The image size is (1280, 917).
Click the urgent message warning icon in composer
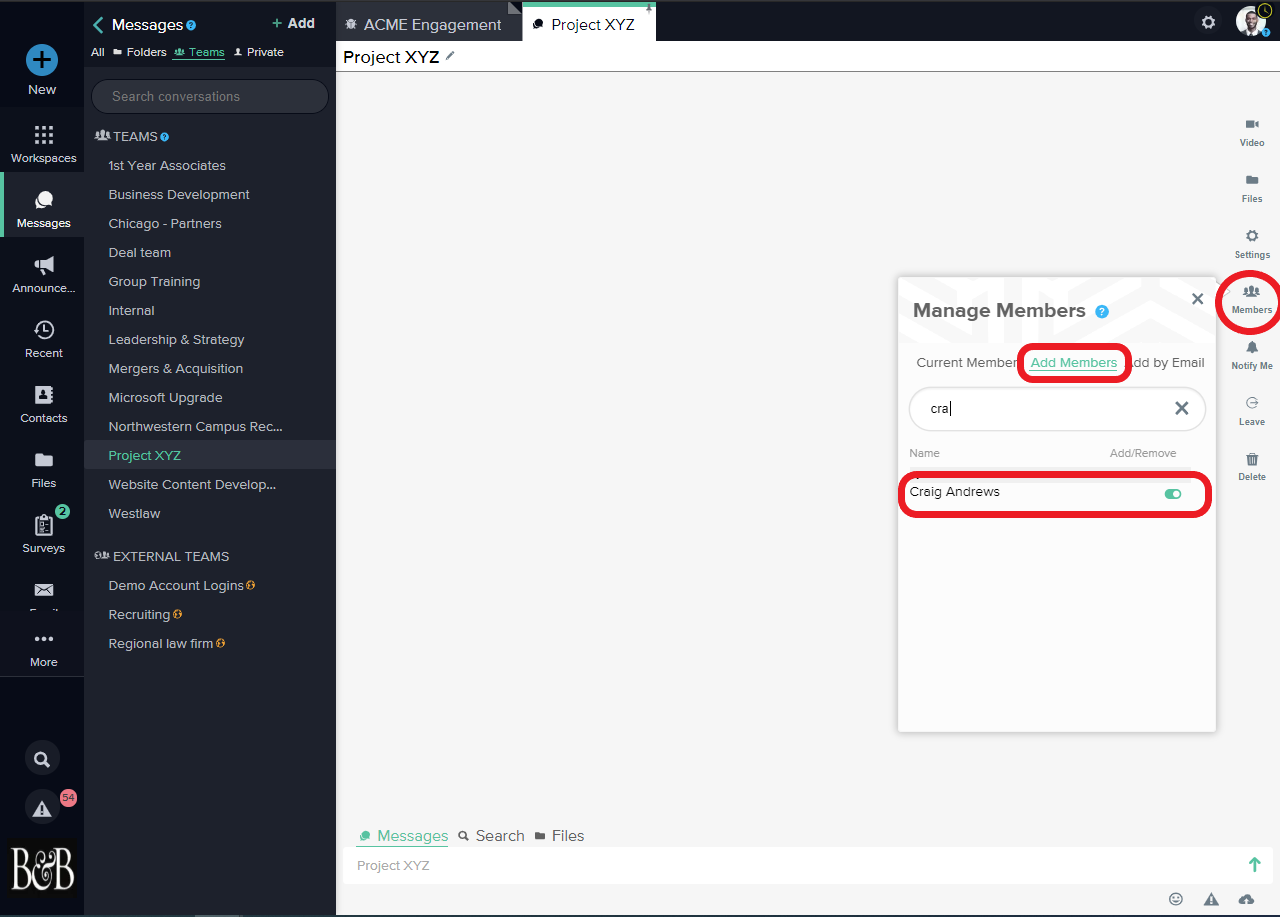[1211, 899]
